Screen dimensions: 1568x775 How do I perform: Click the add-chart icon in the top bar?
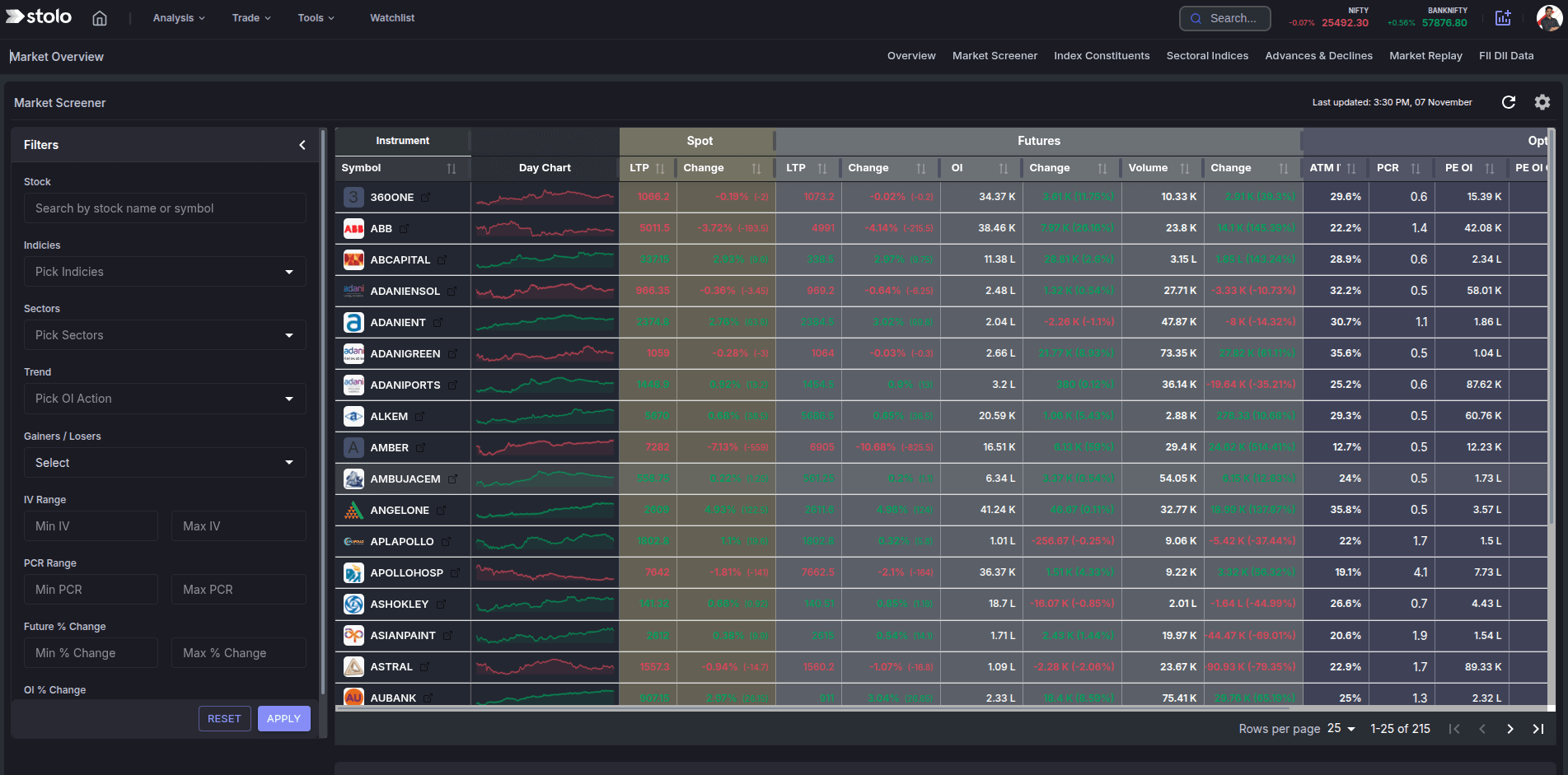pyautogui.click(x=1504, y=17)
